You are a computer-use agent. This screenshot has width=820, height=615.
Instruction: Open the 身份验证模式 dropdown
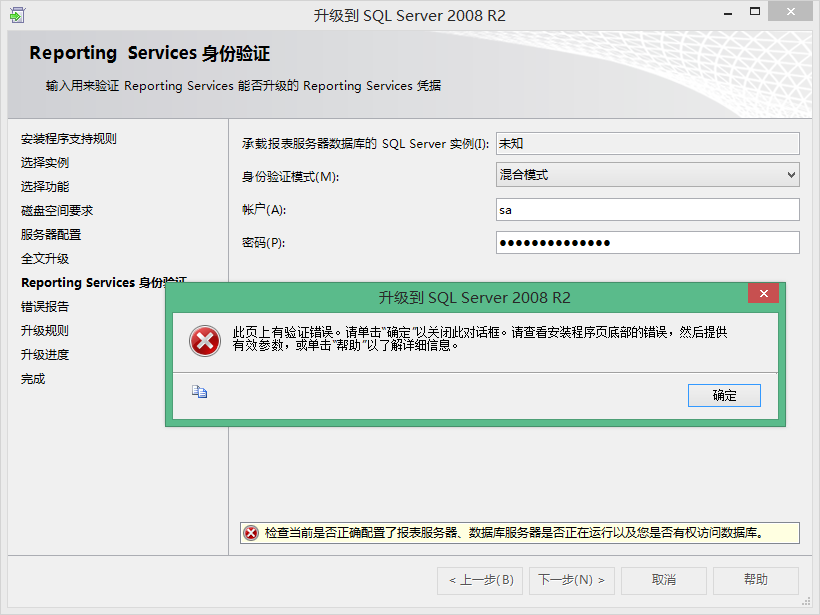(647, 175)
